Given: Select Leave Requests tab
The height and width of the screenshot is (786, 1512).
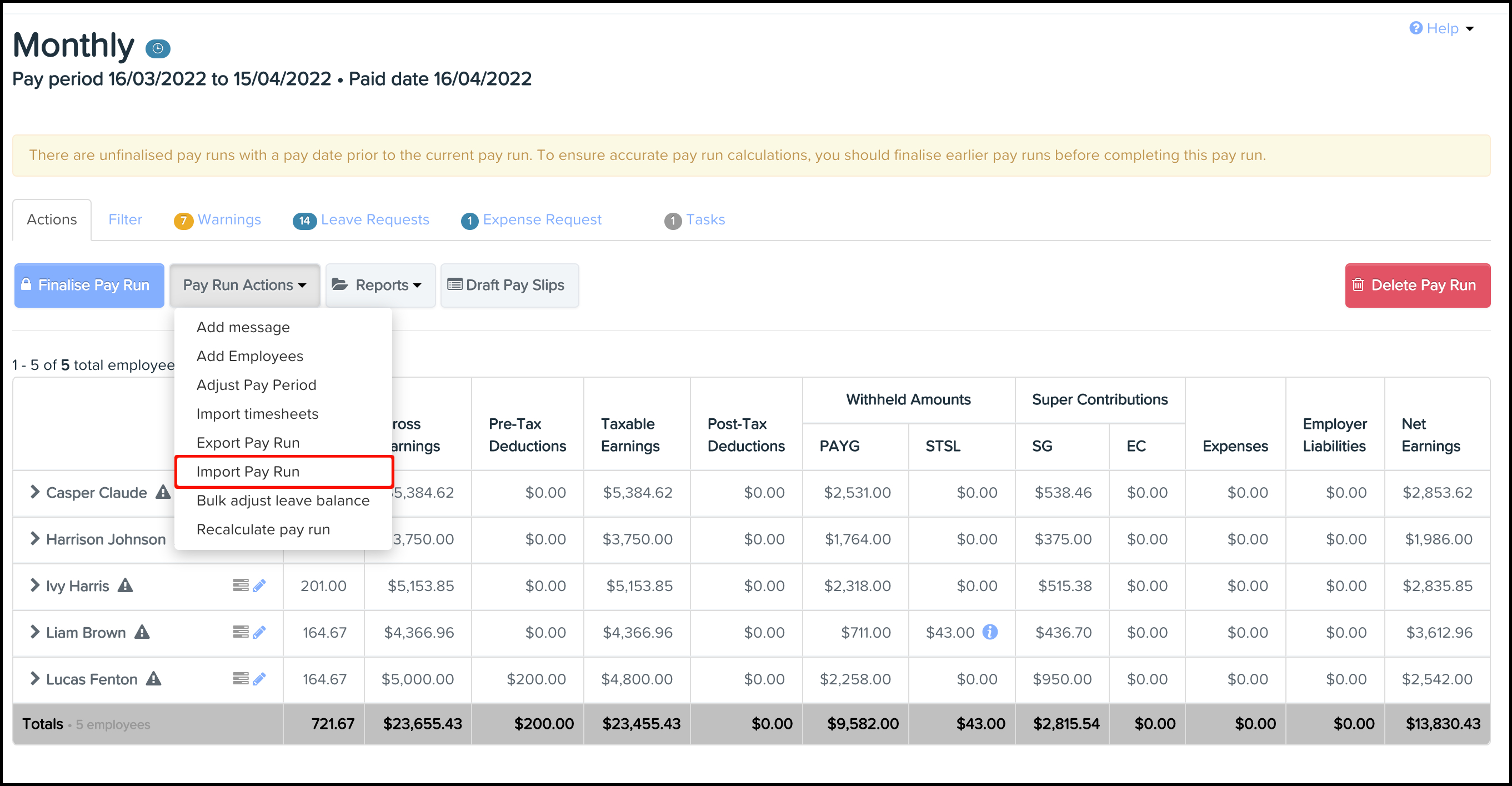Looking at the screenshot, I should point(375,219).
